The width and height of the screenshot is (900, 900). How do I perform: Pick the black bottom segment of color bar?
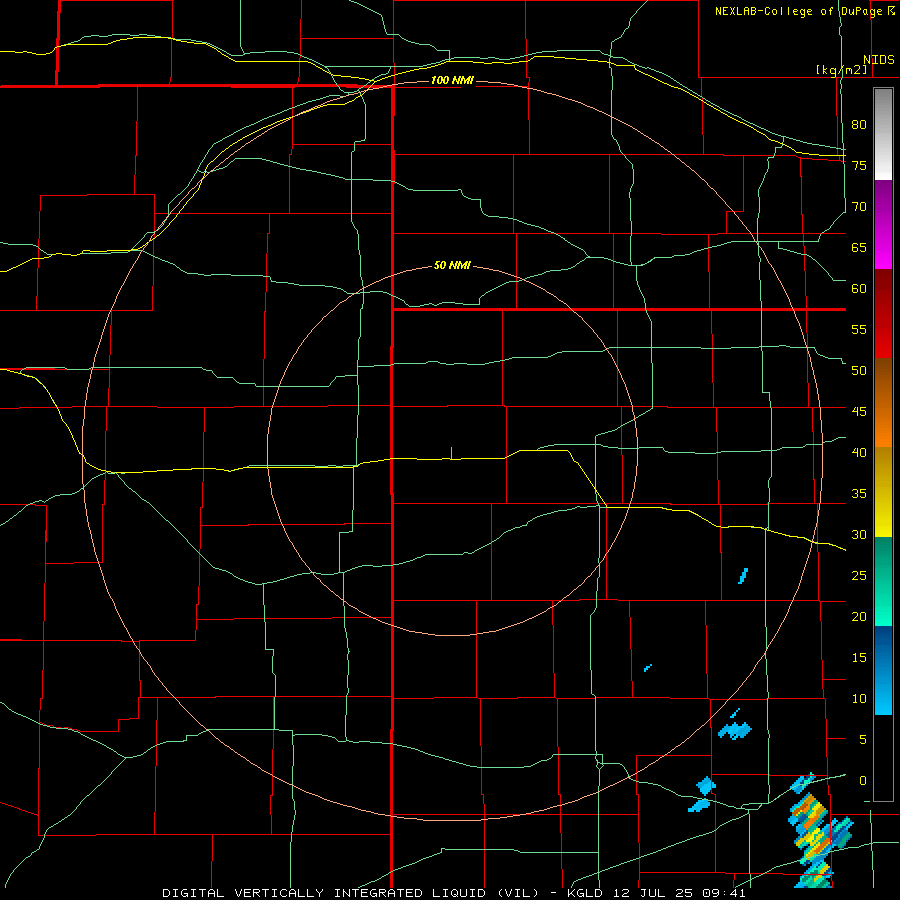pyautogui.click(x=883, y=758)
